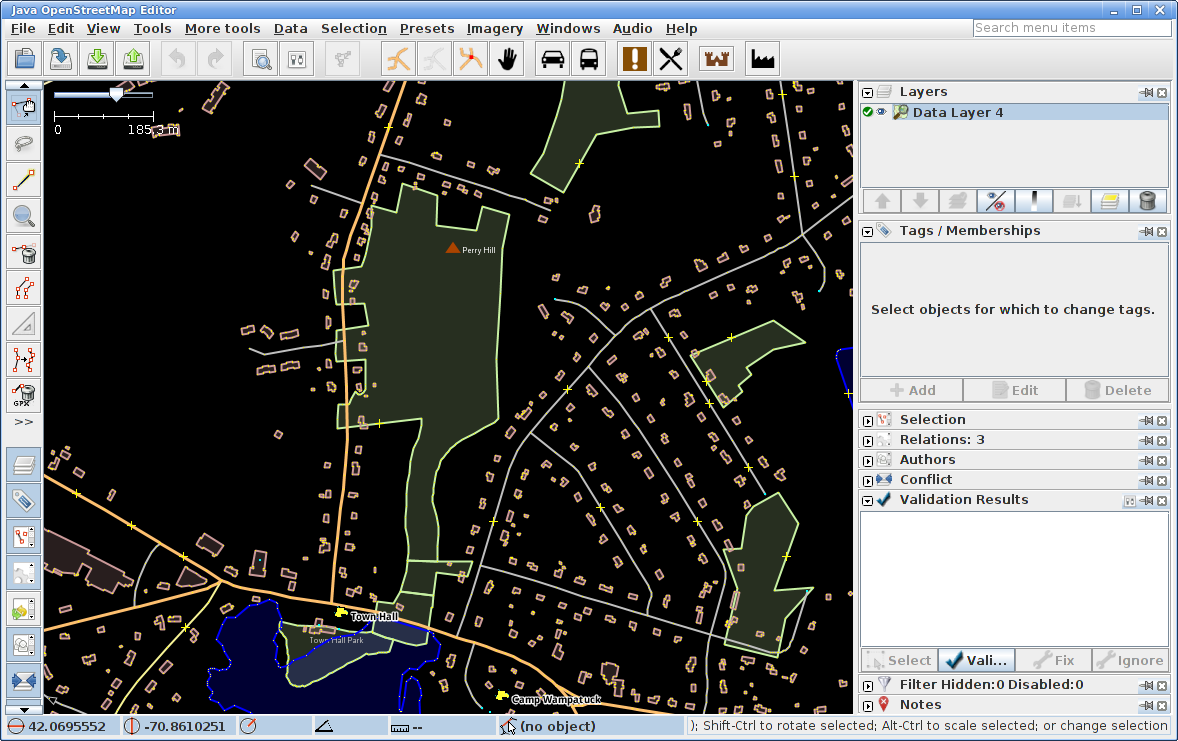Toggle visibility eye of Data Layer 4
The height and width of the screenshot is (741, 1178).
point(882,113)
